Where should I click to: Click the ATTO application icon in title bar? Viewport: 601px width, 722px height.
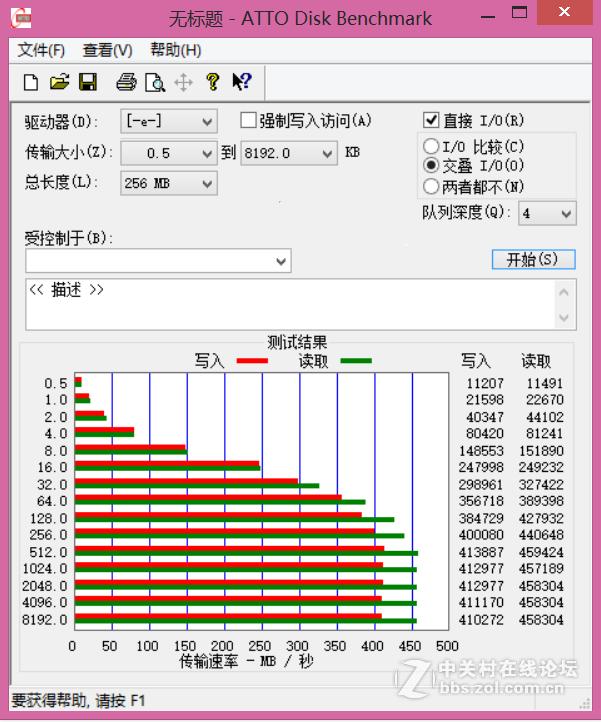pyautogui.click(x=21, y=18)
